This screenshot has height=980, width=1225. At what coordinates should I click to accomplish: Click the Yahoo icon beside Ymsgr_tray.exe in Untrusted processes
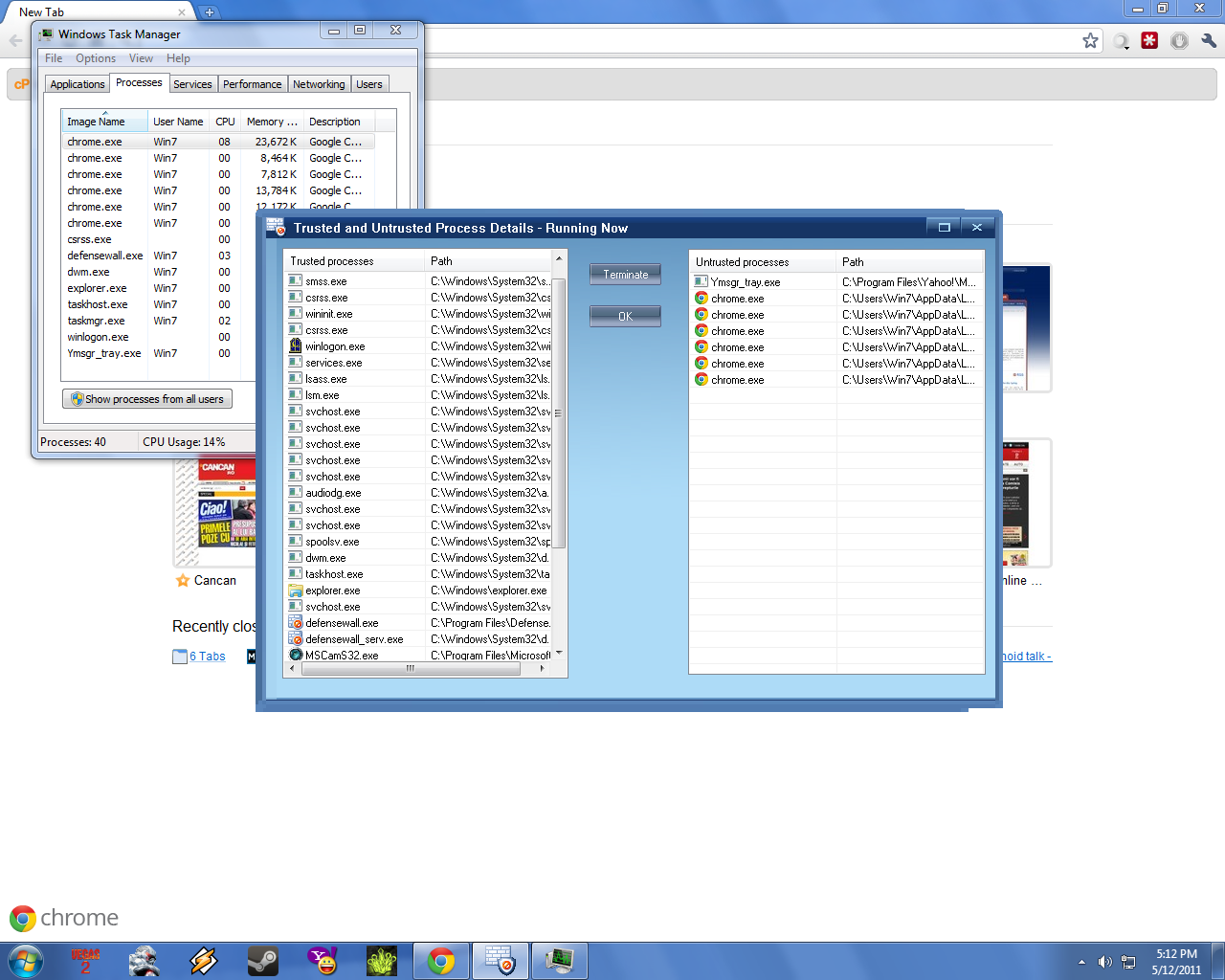click(x=701, y=282)
